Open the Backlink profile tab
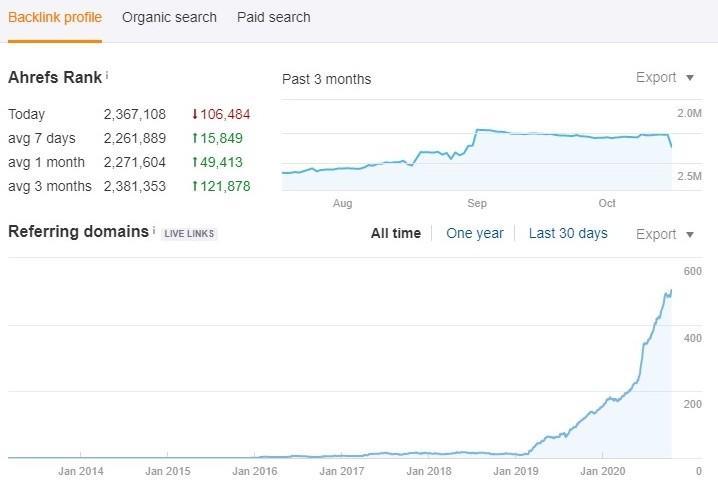Image resolution: width=718 pixels, height=486 pixels. [x=55, y=17]
